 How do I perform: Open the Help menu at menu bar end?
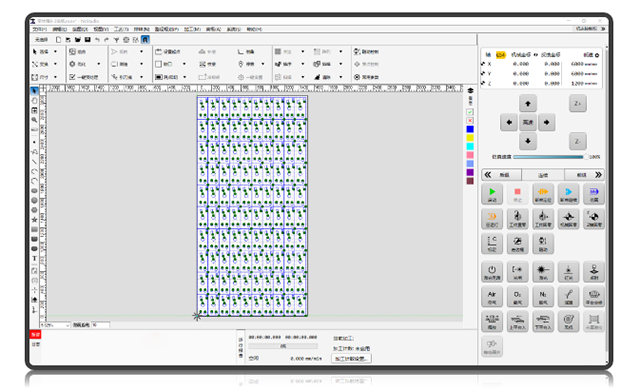pyautogui.click(x=254, y=29)
